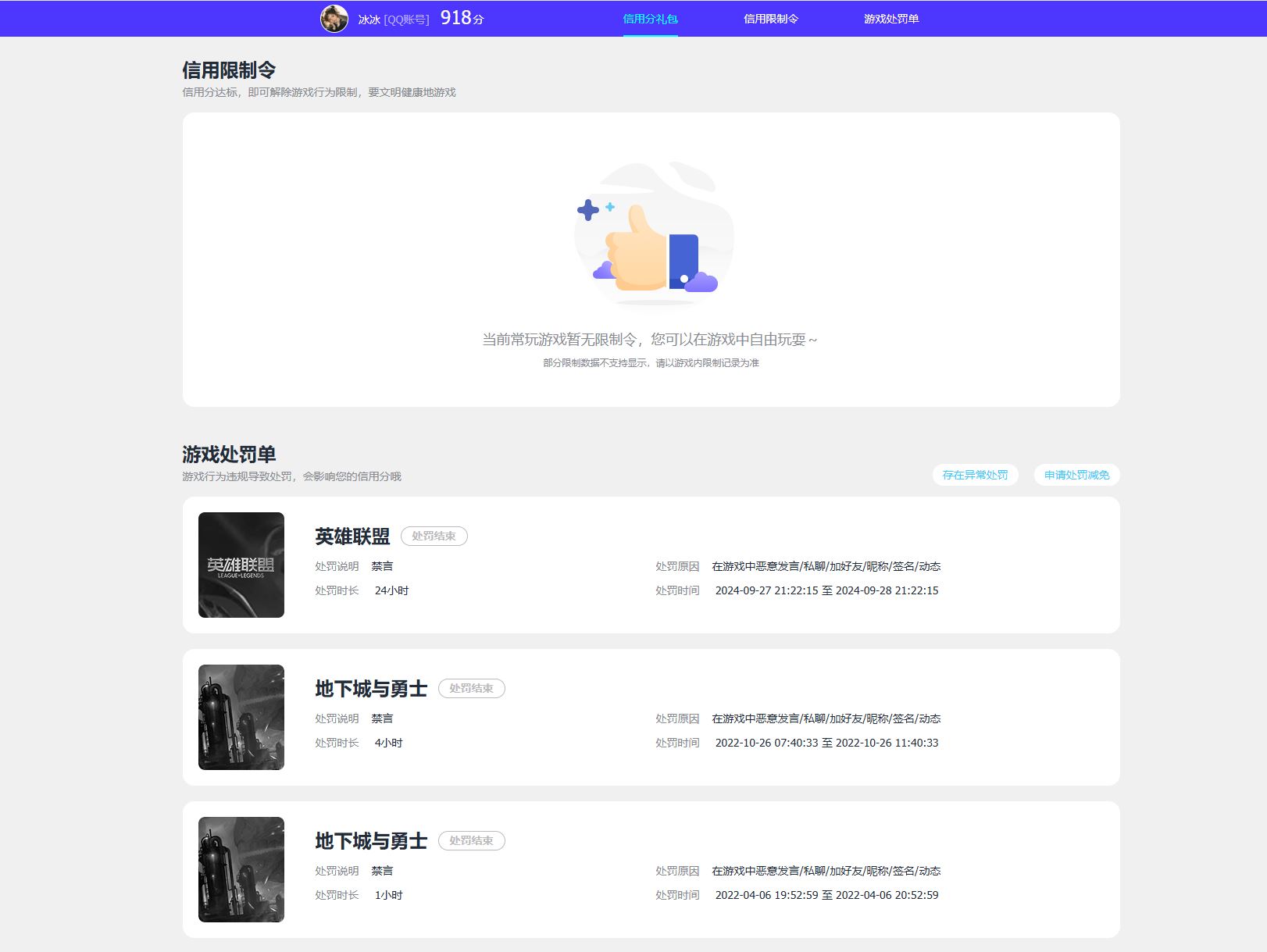Click the bottom 地下城与勇士 game icon
This screenshot has width=1267, height=952.
241,868
